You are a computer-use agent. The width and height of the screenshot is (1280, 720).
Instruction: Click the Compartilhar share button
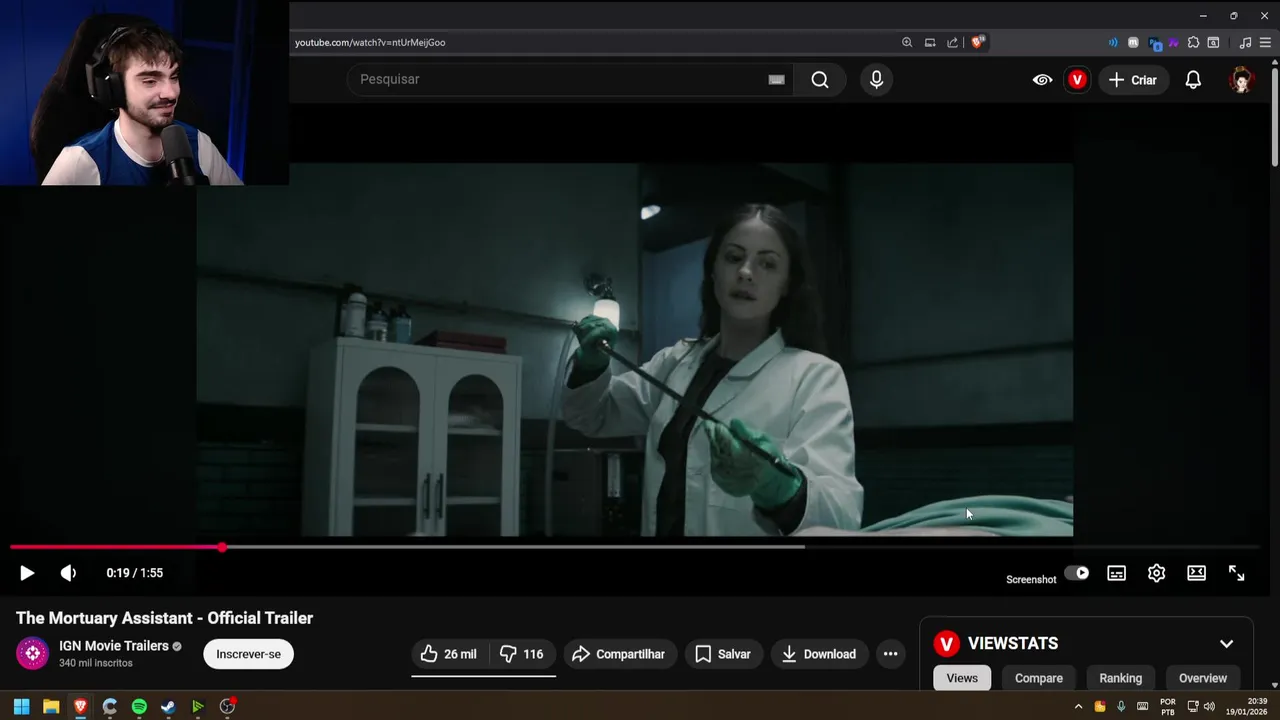coord(620,654)
